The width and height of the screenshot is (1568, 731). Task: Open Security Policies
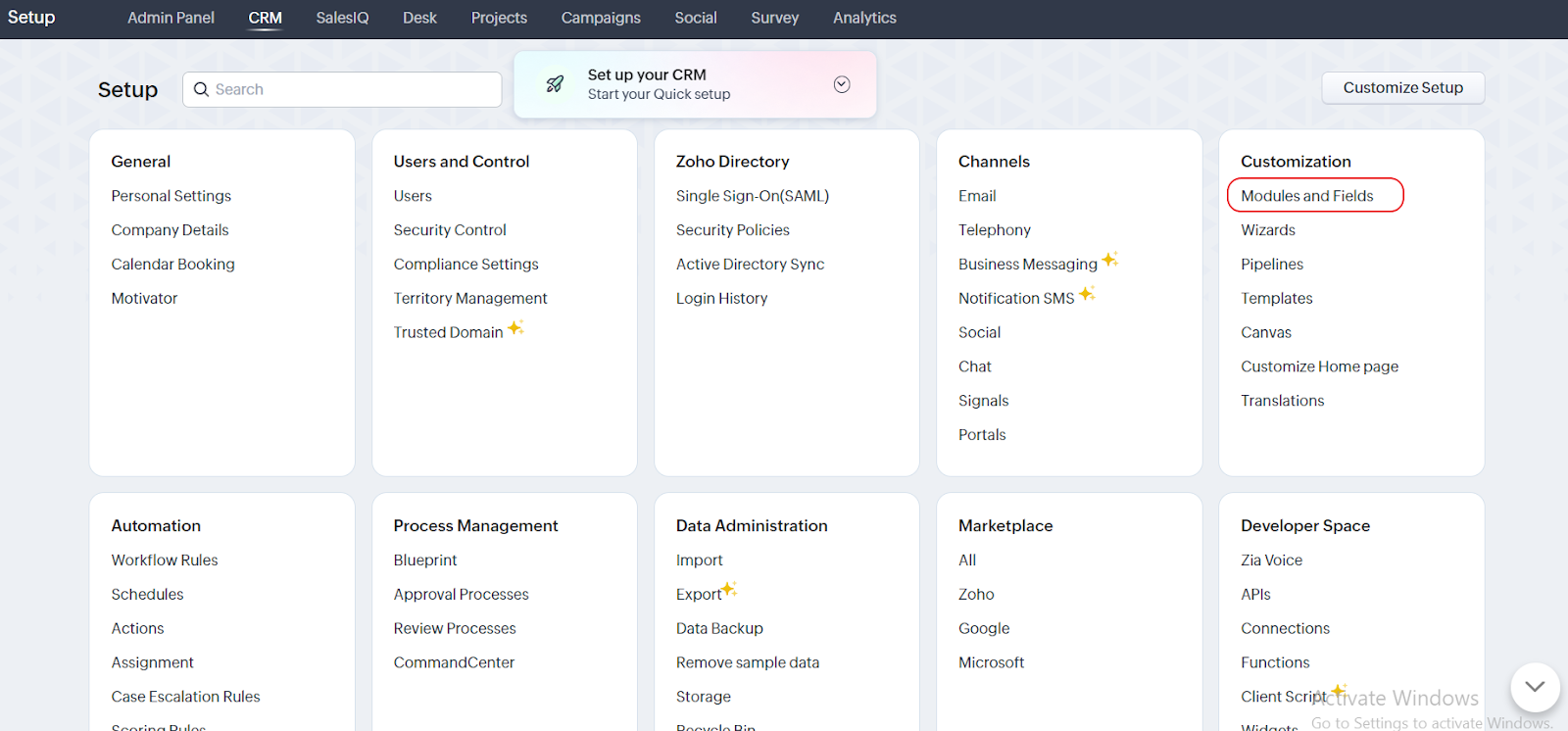[x=733, y=230]
